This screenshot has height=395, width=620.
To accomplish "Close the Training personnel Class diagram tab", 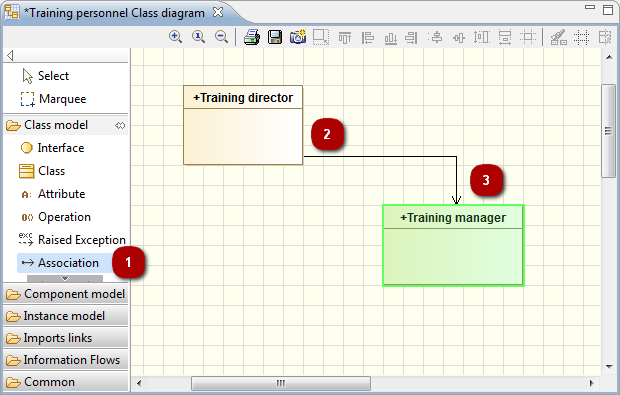I will click(x=218, y=12).
